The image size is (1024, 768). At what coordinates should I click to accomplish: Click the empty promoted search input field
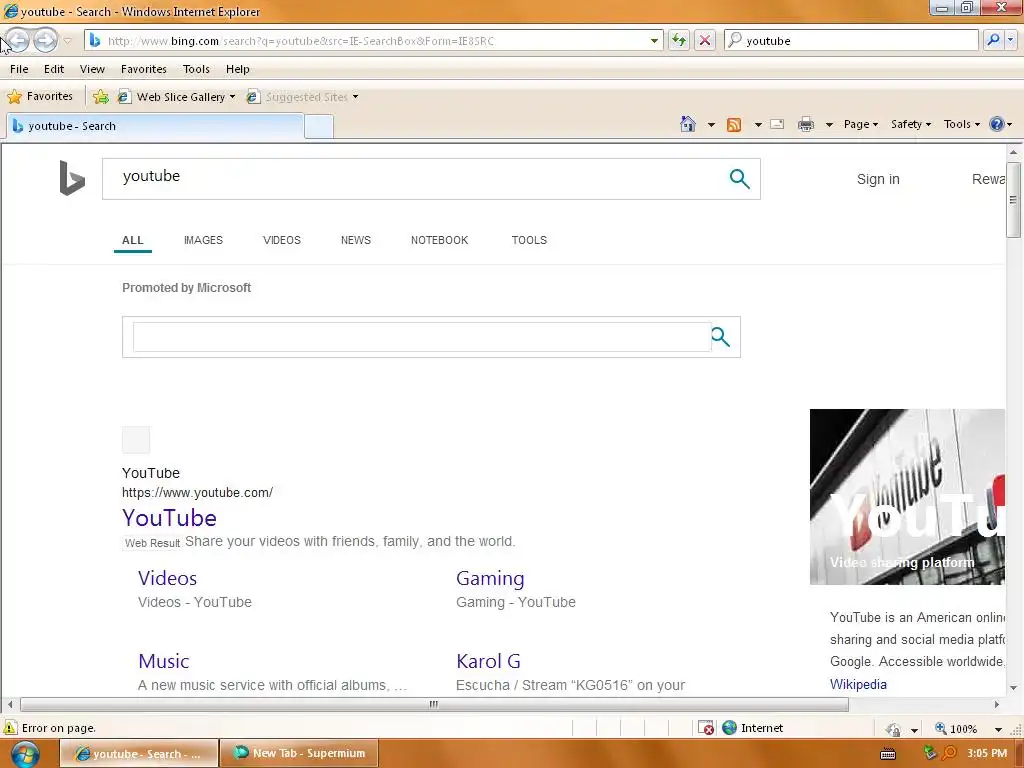tap(422, 337)
